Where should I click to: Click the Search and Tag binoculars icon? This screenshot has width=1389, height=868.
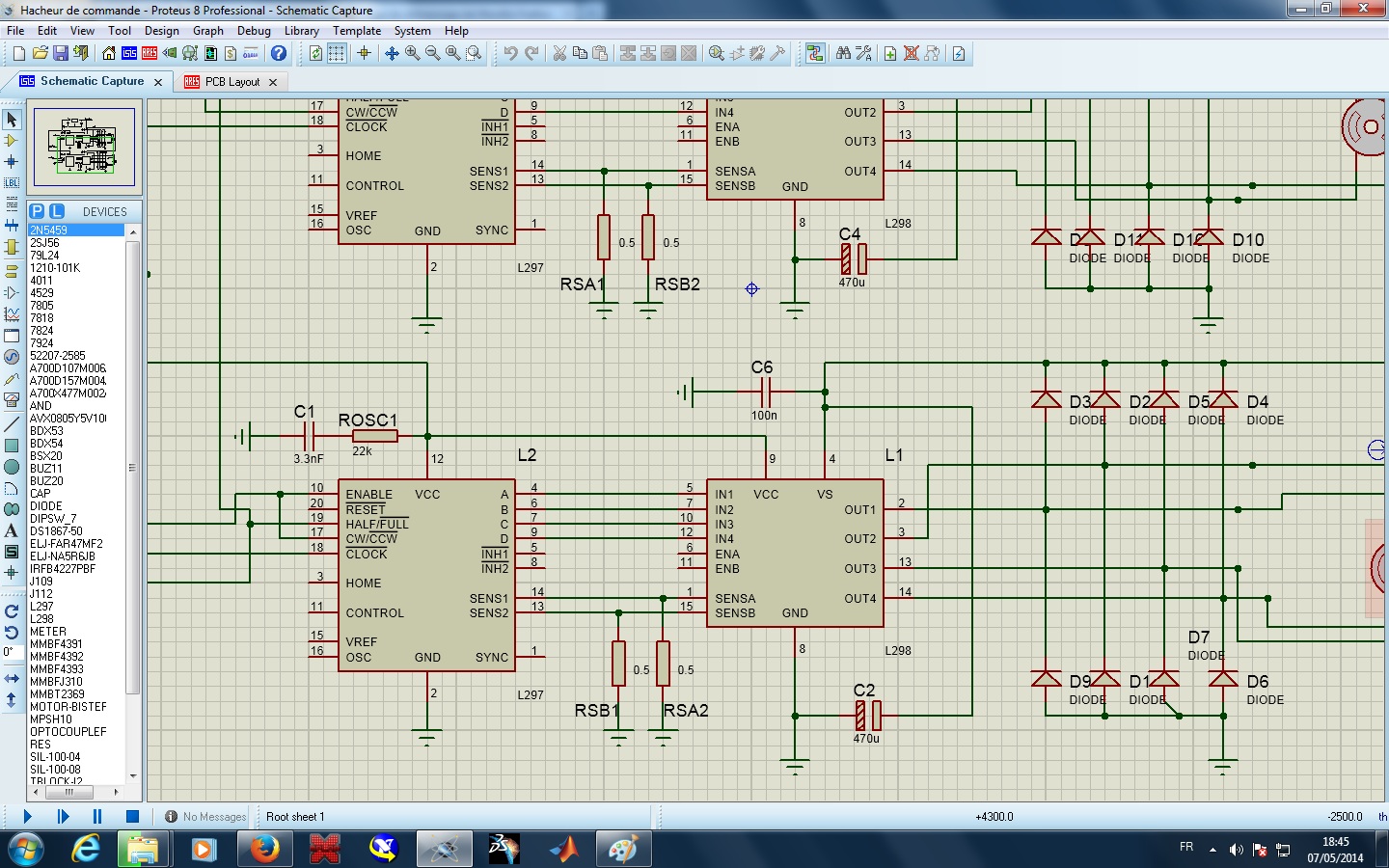tap(843, 53)
